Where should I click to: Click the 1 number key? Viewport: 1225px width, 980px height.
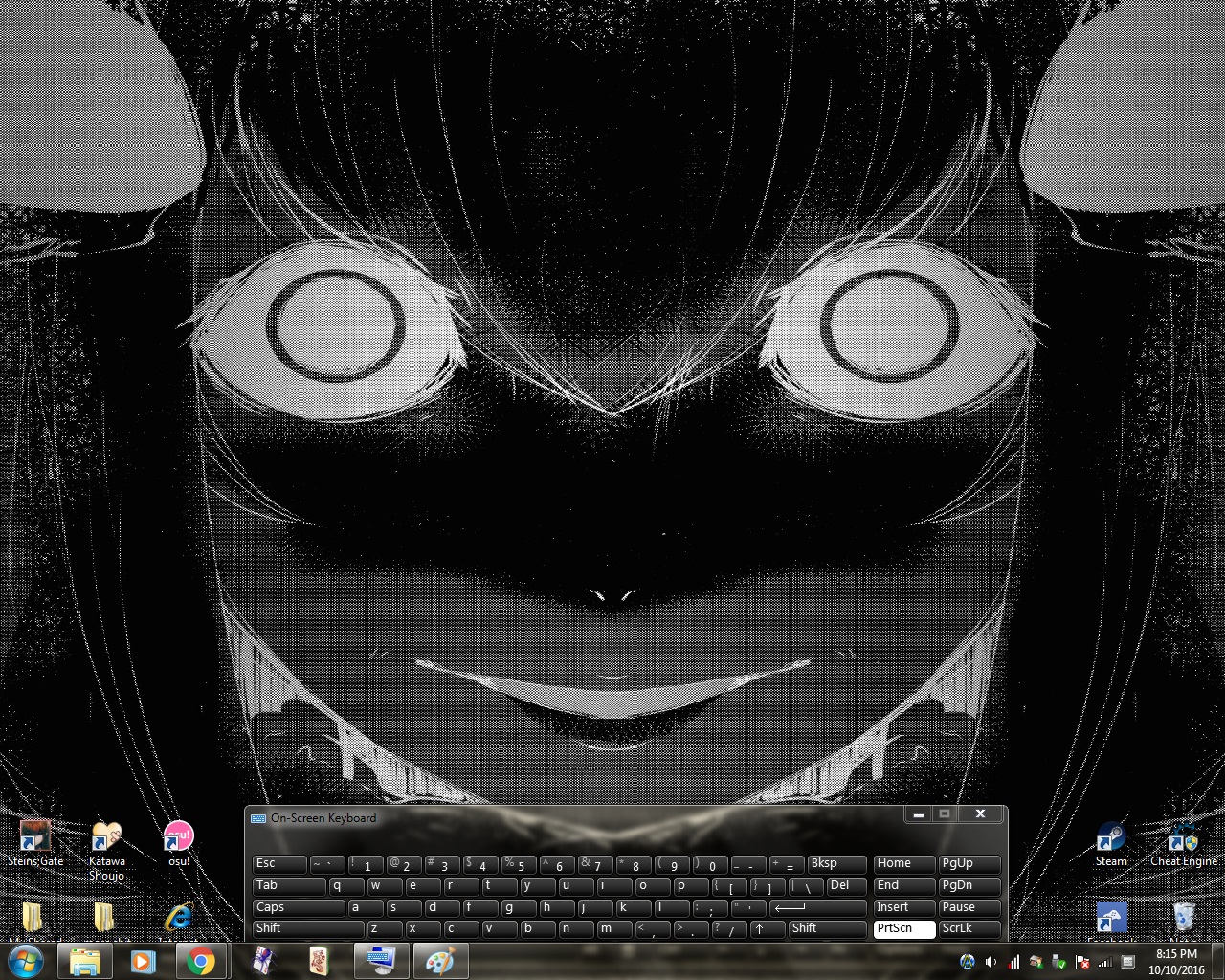pos(366,864)
